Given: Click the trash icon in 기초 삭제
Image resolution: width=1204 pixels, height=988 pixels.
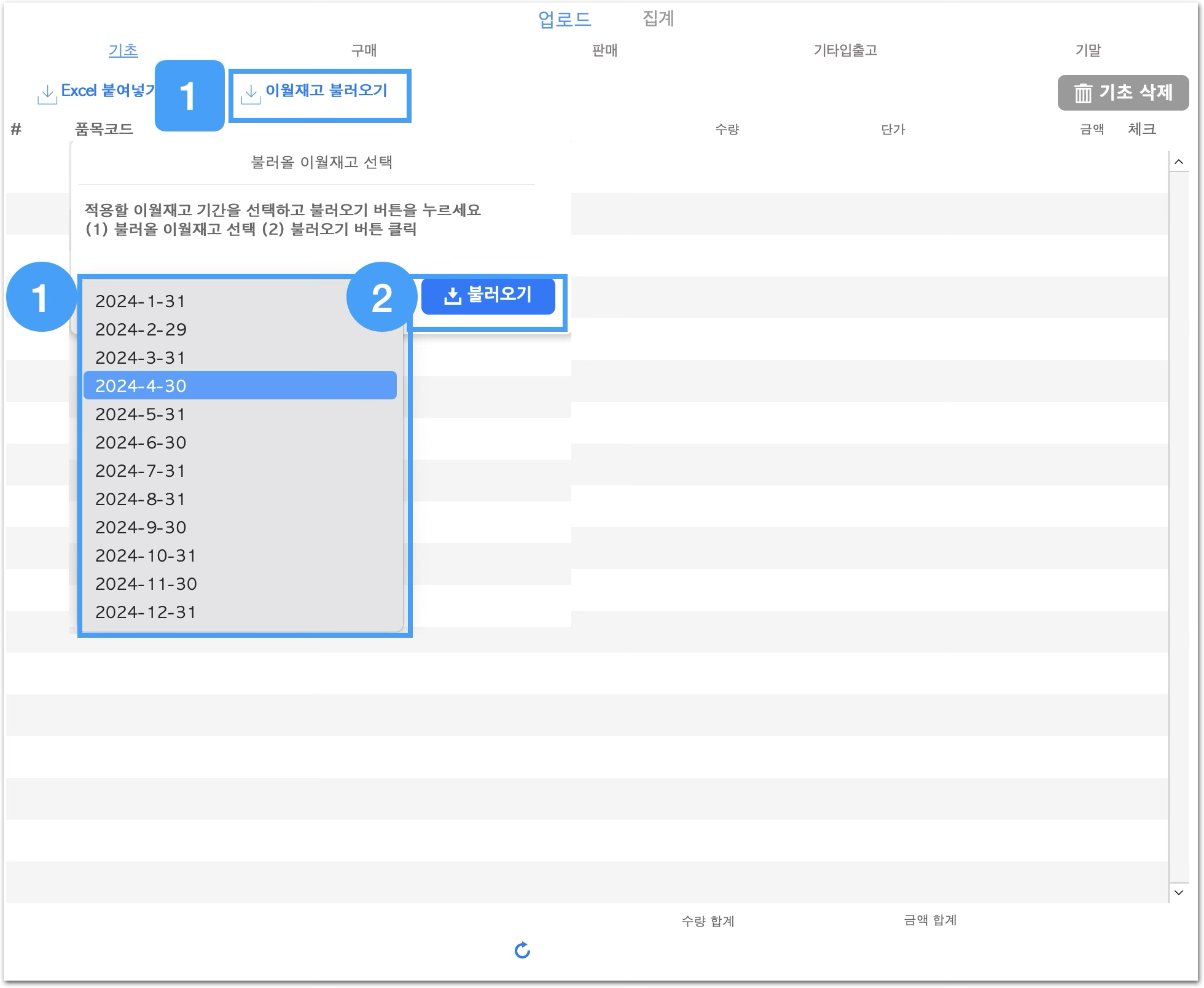Looking at the screenshot, I should (1083, 93).
